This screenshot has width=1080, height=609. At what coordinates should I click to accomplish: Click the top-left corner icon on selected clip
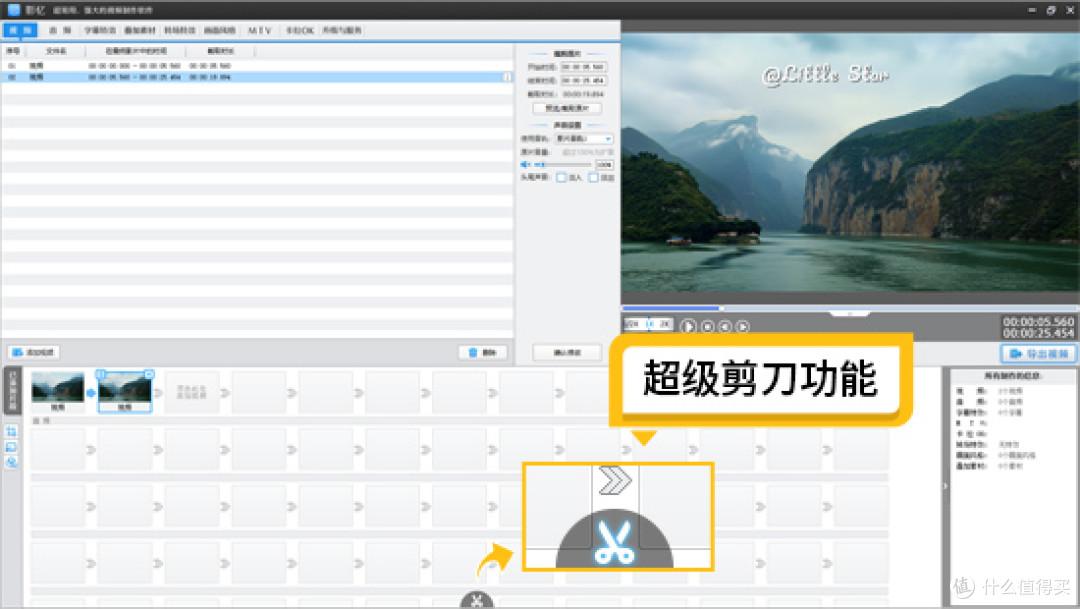click(101, 374)
